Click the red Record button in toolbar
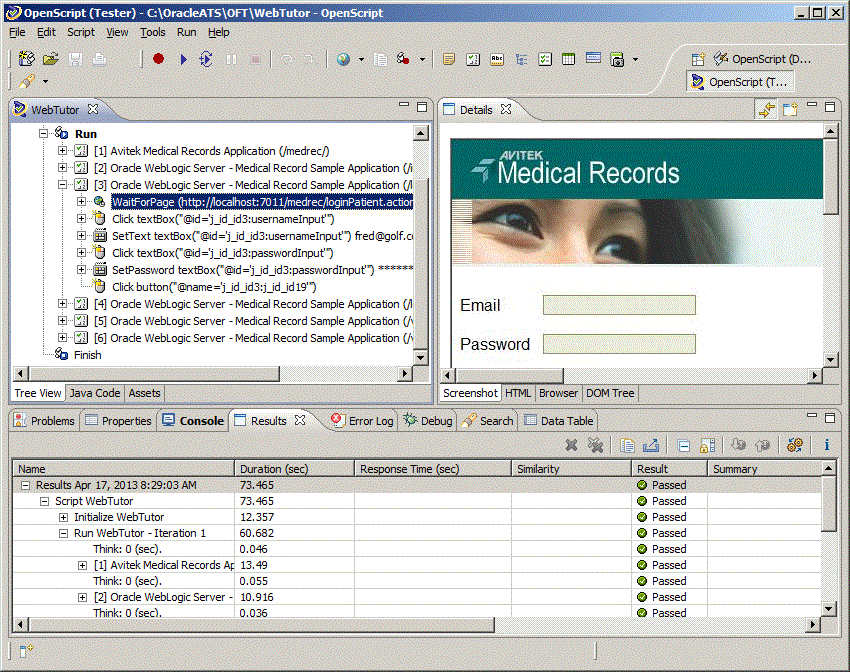Screen dimensions: 850x672 (158, 60)
